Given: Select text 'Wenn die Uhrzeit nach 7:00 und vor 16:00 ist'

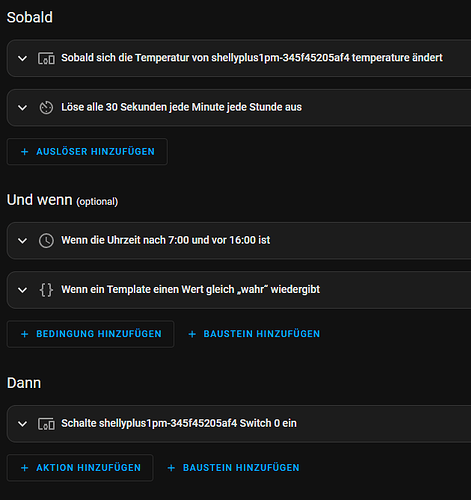Looking at the screenshot, I should (x=166, y=240).
